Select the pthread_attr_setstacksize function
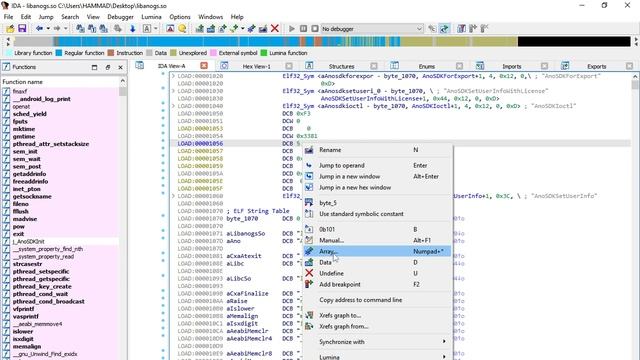Viewport: 640px width, 360px height. coord(51,144)
